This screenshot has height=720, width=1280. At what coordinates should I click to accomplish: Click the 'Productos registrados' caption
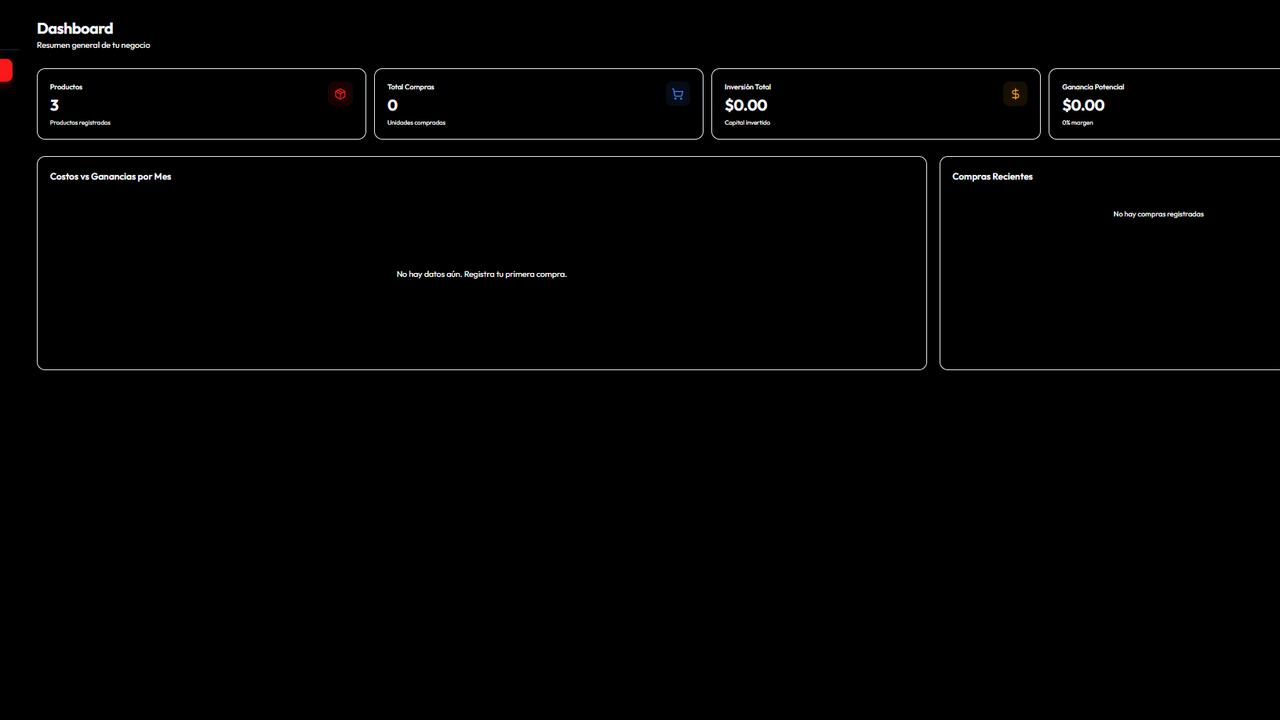[x=80, y=123]
